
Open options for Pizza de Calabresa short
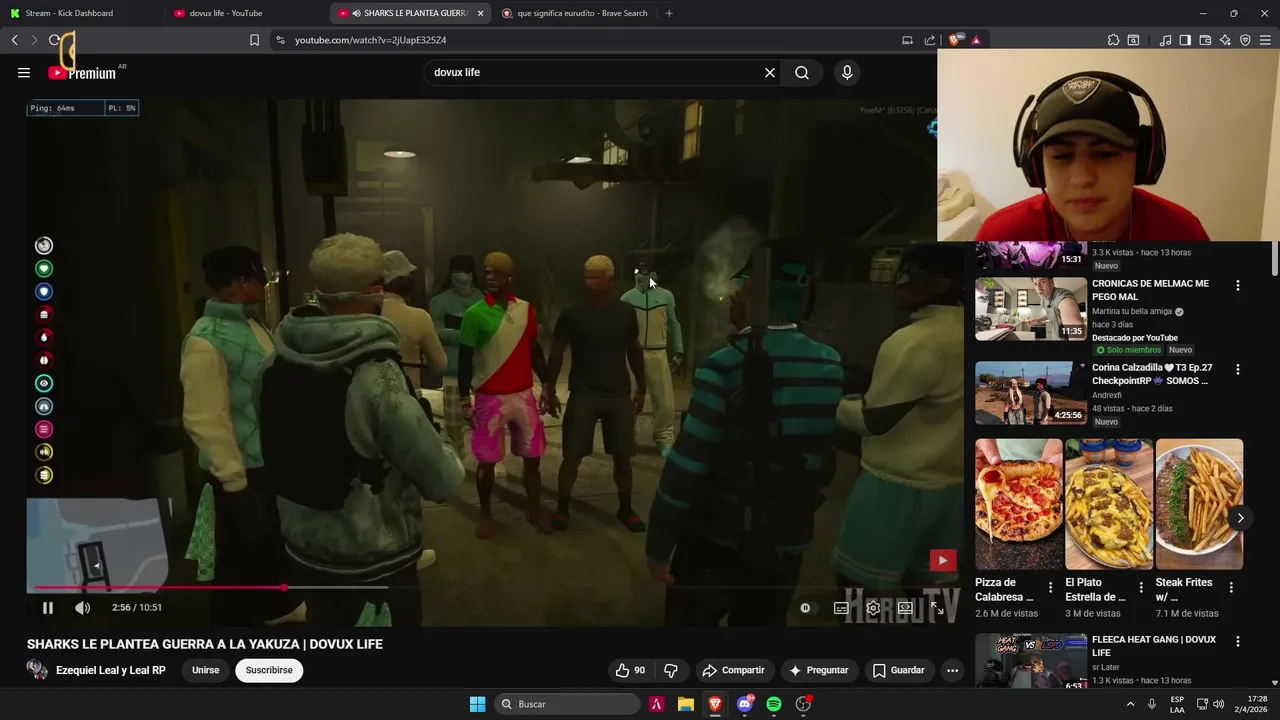[x=1050, y=588]
